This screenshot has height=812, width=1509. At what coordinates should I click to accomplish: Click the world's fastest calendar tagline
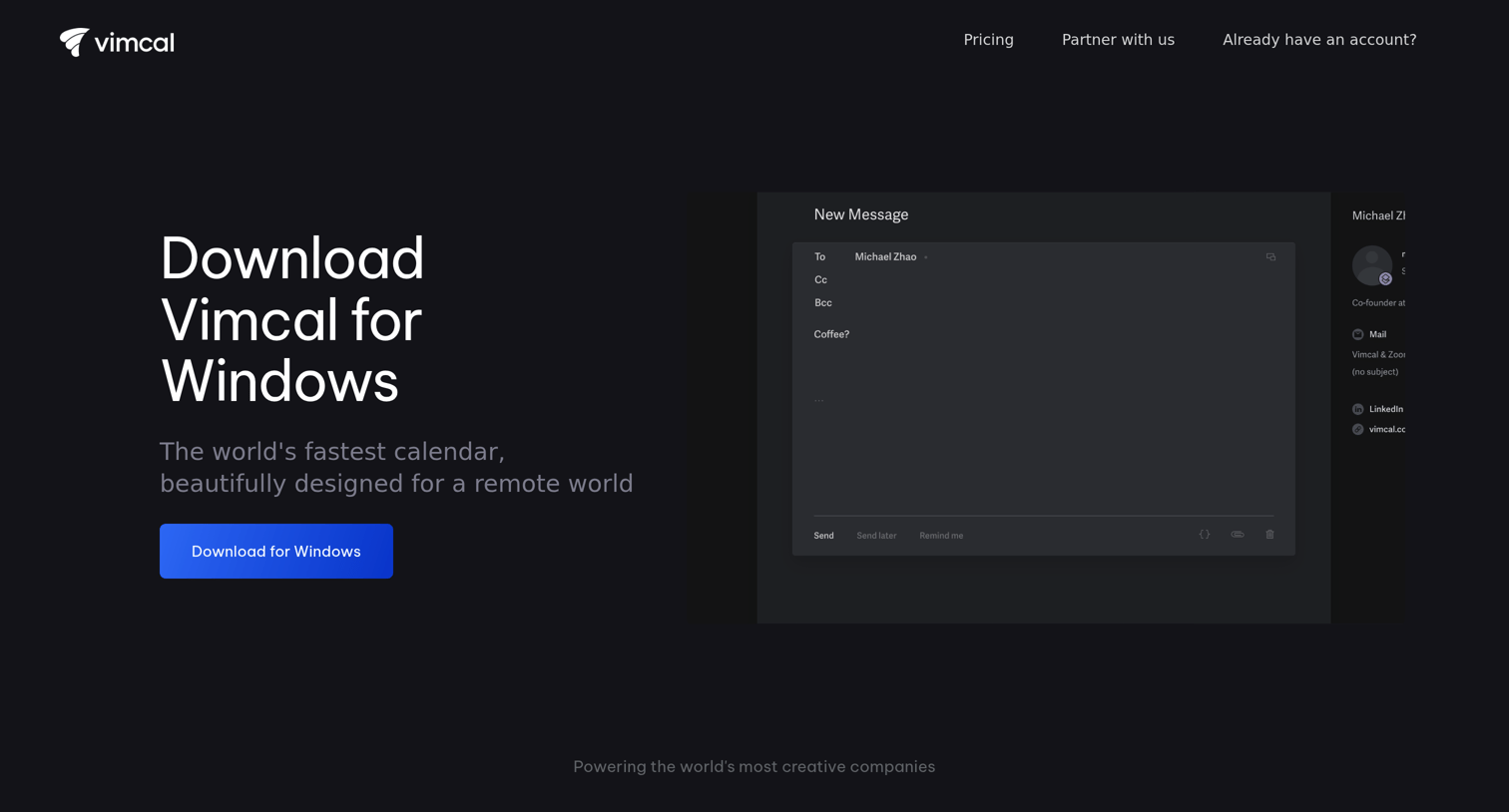[396, 468]
